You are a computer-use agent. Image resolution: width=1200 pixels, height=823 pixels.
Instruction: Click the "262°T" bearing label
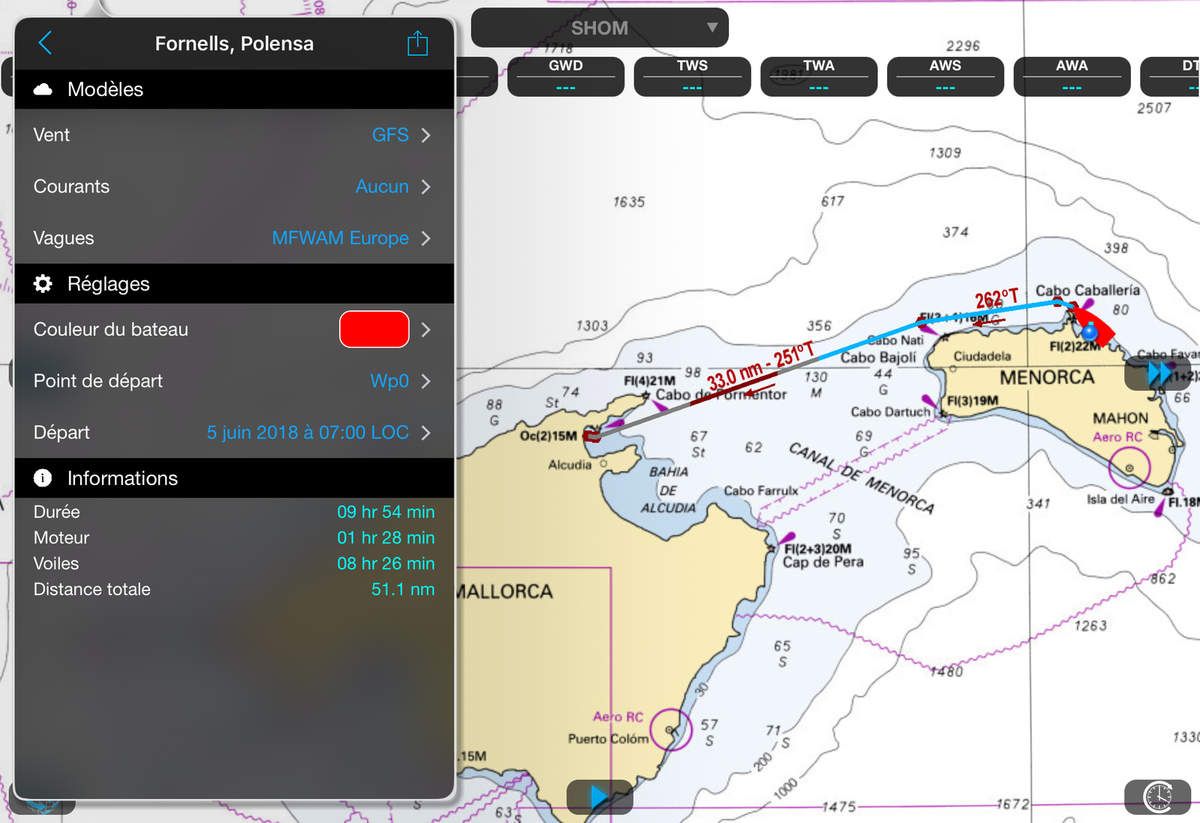[x=997, y=298]
